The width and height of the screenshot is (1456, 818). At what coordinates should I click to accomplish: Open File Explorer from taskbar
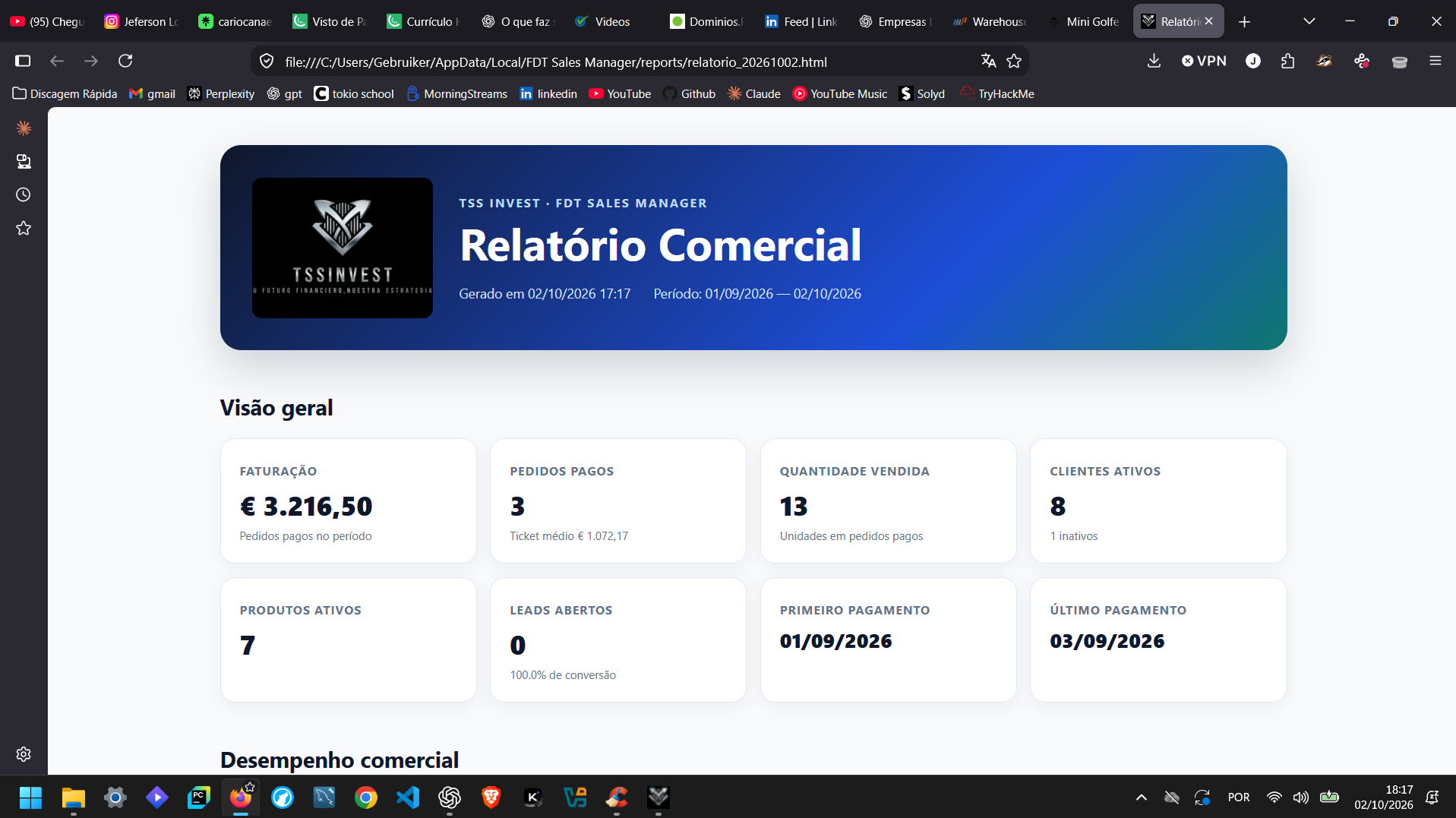pos(73,797)
